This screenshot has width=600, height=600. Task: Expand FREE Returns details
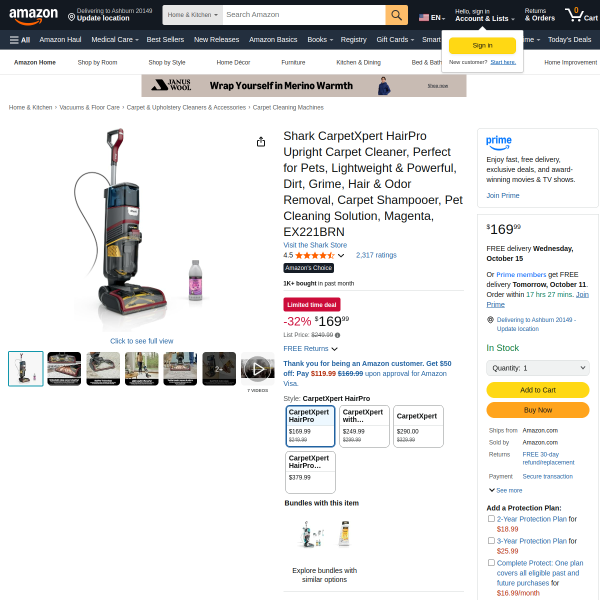(x=310, y=349)
